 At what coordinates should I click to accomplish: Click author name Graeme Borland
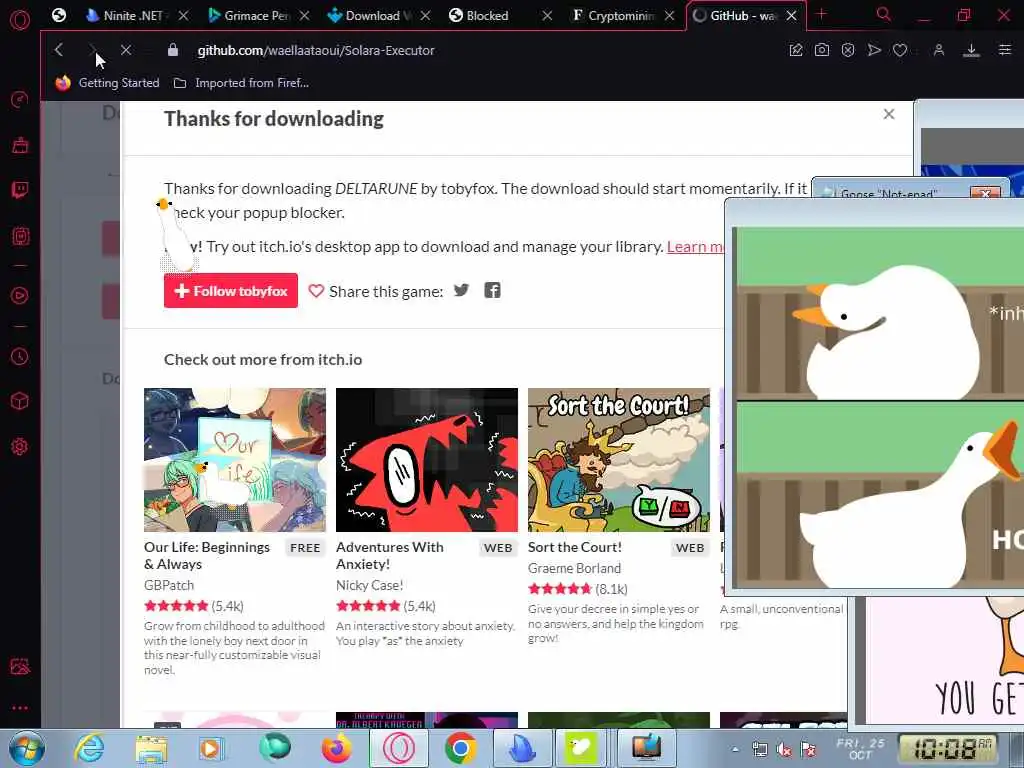574,568
